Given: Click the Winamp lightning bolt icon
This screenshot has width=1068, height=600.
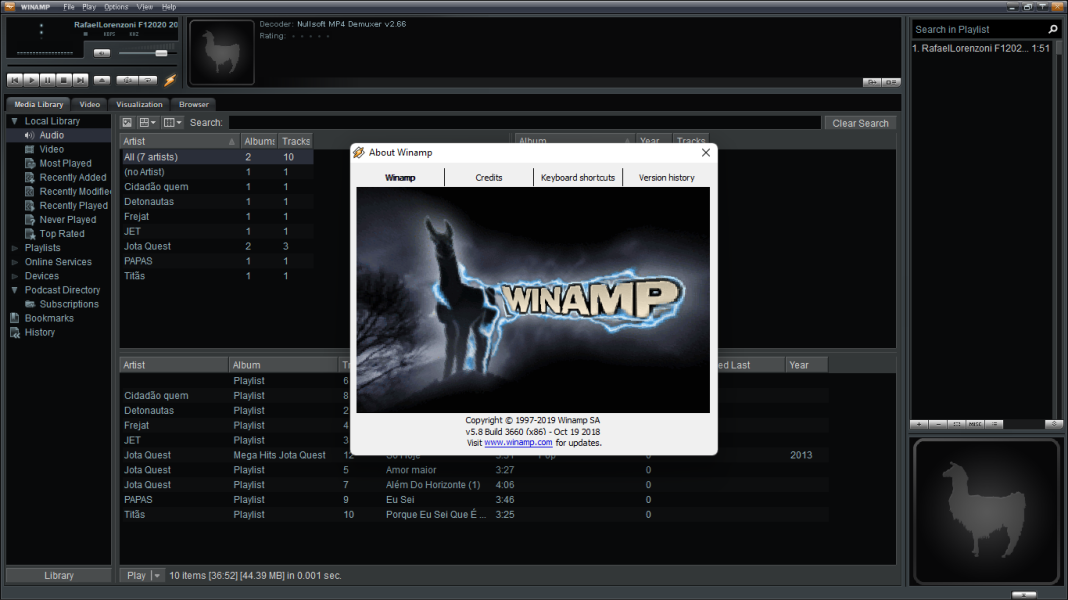Looking at the screenshot, I should 170,80.
